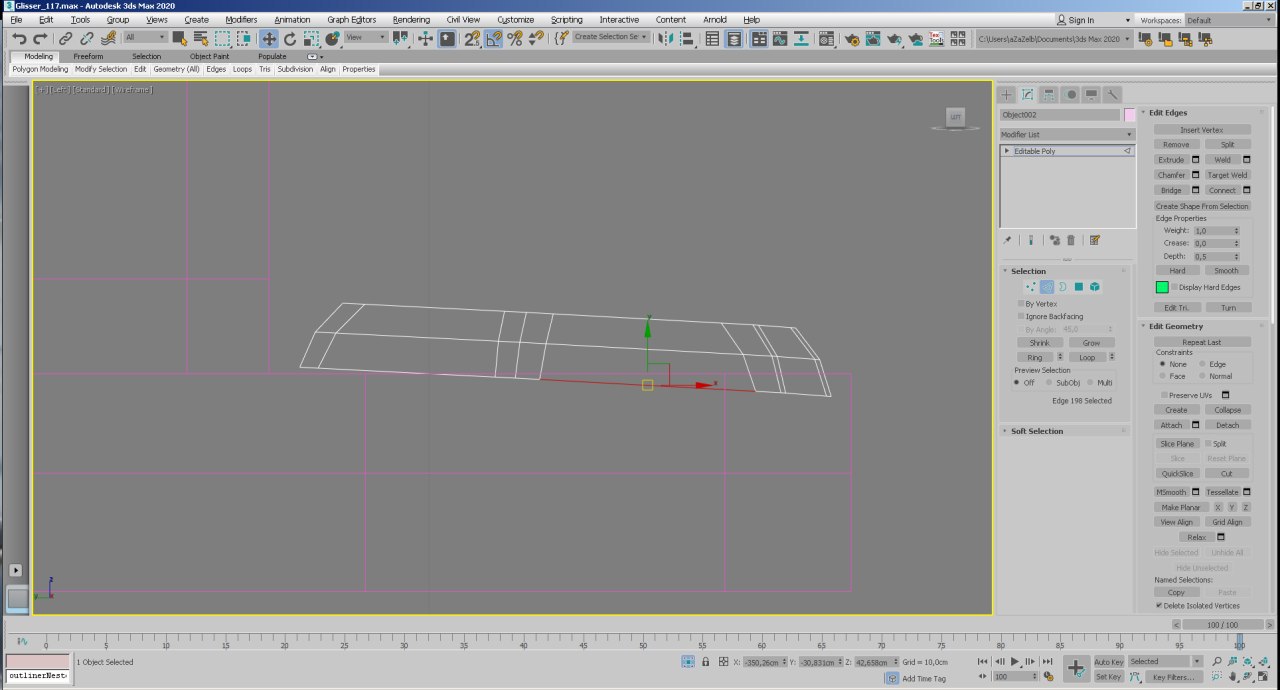Open Display command panel tab
Viewport: 1280px width, 690px height.
[x=1091, y=94]
